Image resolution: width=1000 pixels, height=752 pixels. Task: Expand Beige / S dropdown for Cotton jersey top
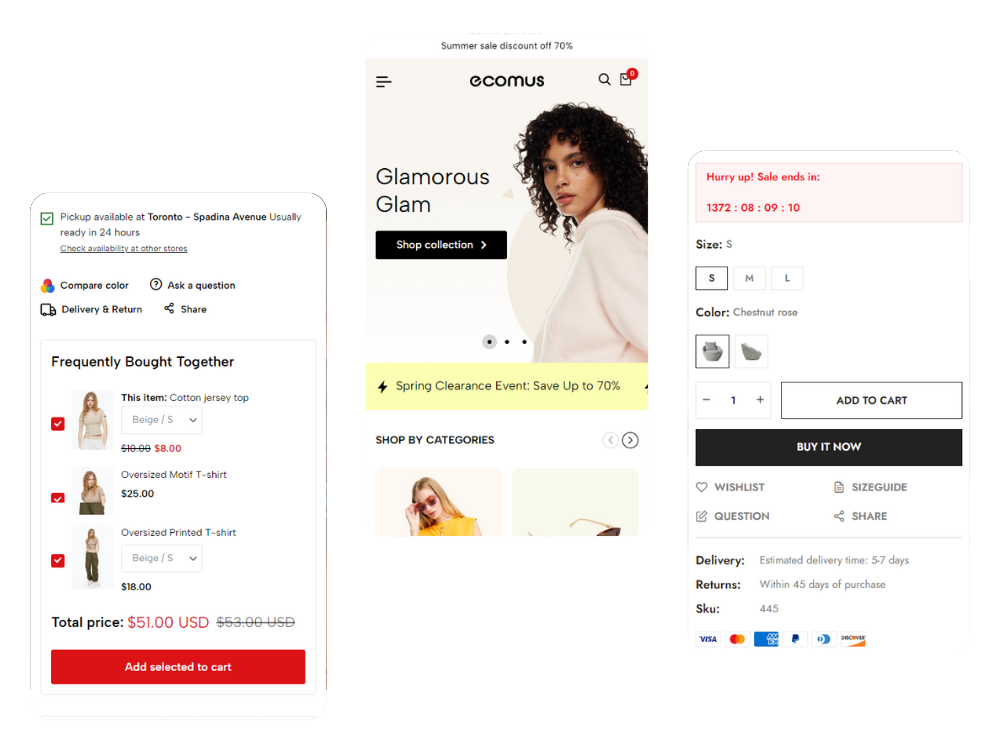click(x=162, y=420)
